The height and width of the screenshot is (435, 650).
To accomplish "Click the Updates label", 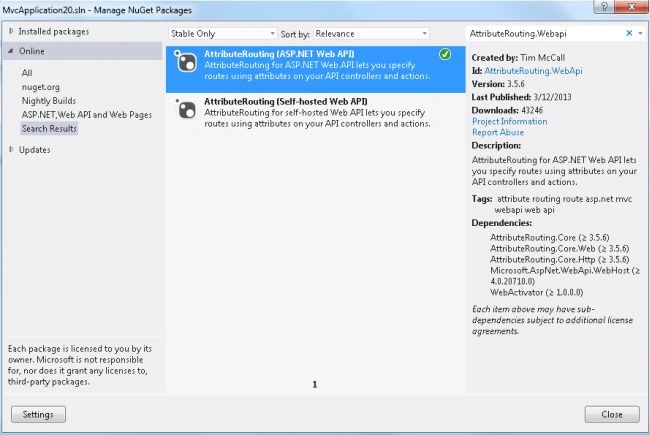I will tap(34, 150).
